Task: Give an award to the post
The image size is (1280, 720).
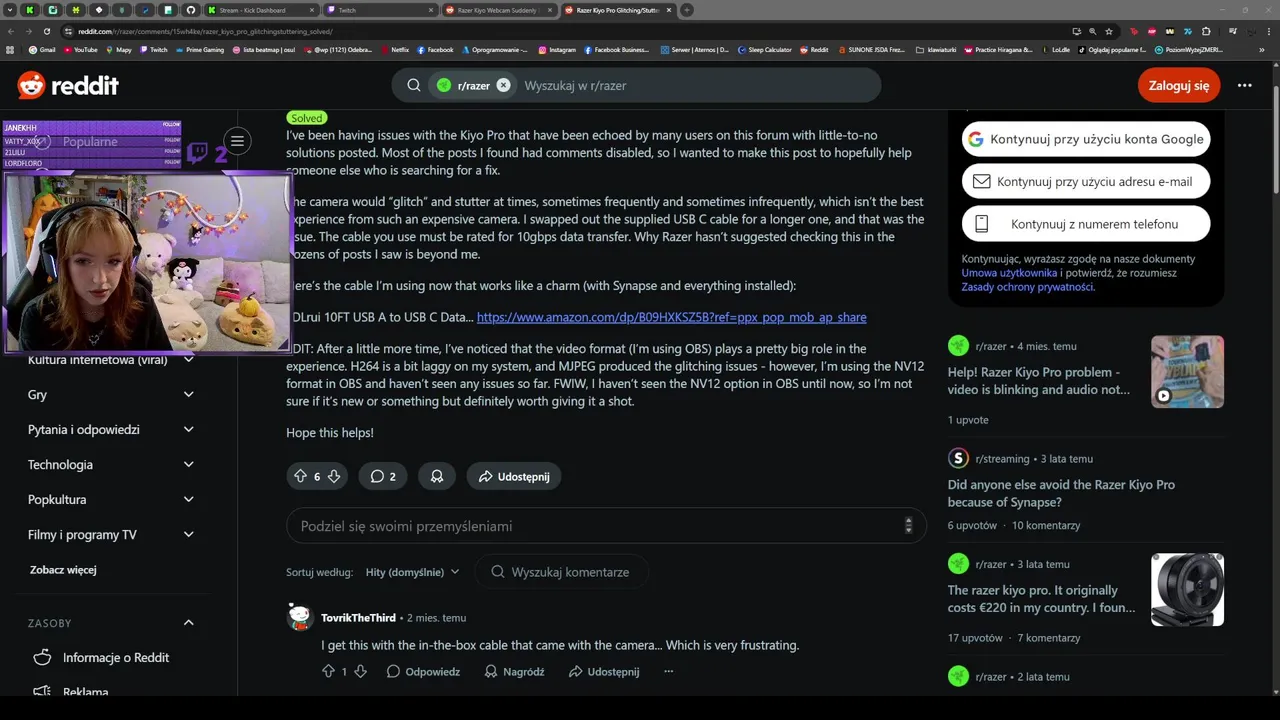Action: [x=437, y=477]
